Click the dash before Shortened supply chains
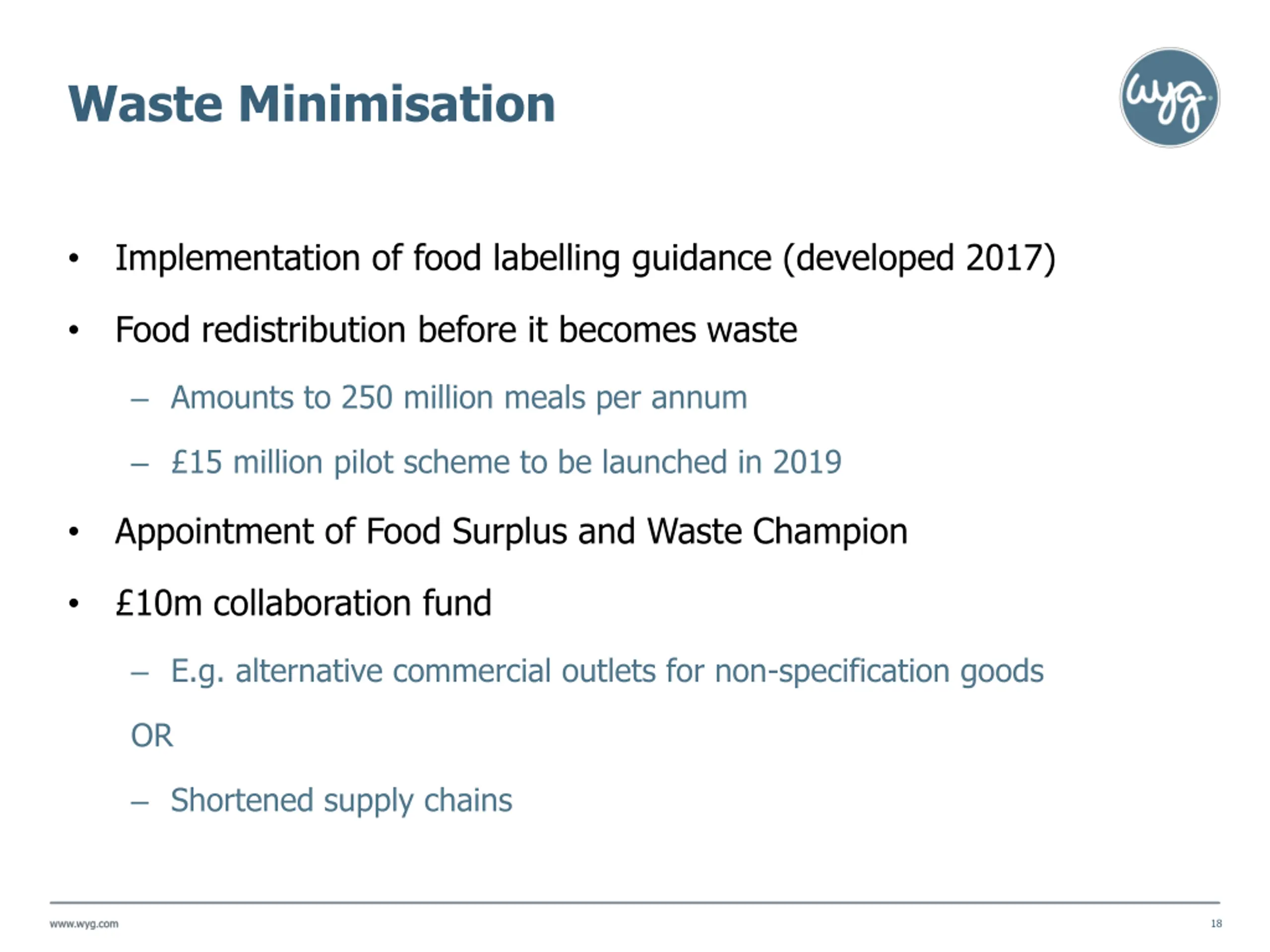The image size is (1270, 952). coord(139,802)
